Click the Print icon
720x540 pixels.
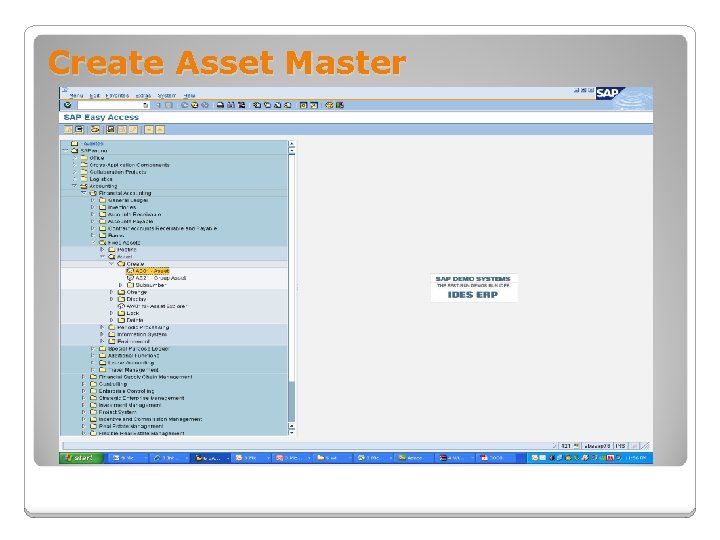tap(220, 105)
